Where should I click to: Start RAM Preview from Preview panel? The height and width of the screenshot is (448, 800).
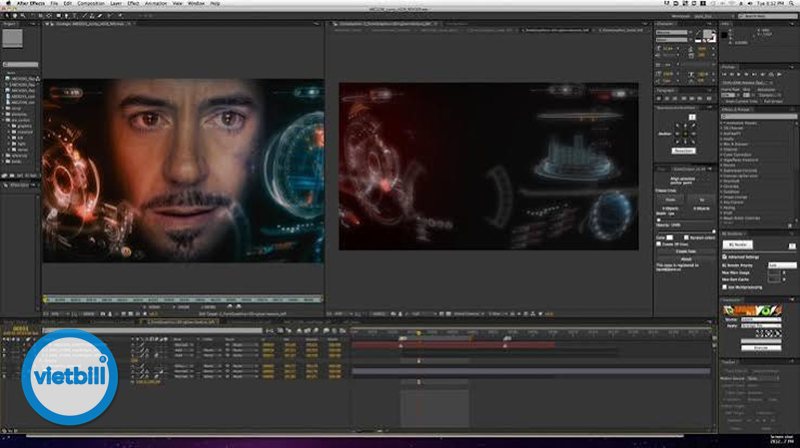pyautogui.click(x=779, y=74)
